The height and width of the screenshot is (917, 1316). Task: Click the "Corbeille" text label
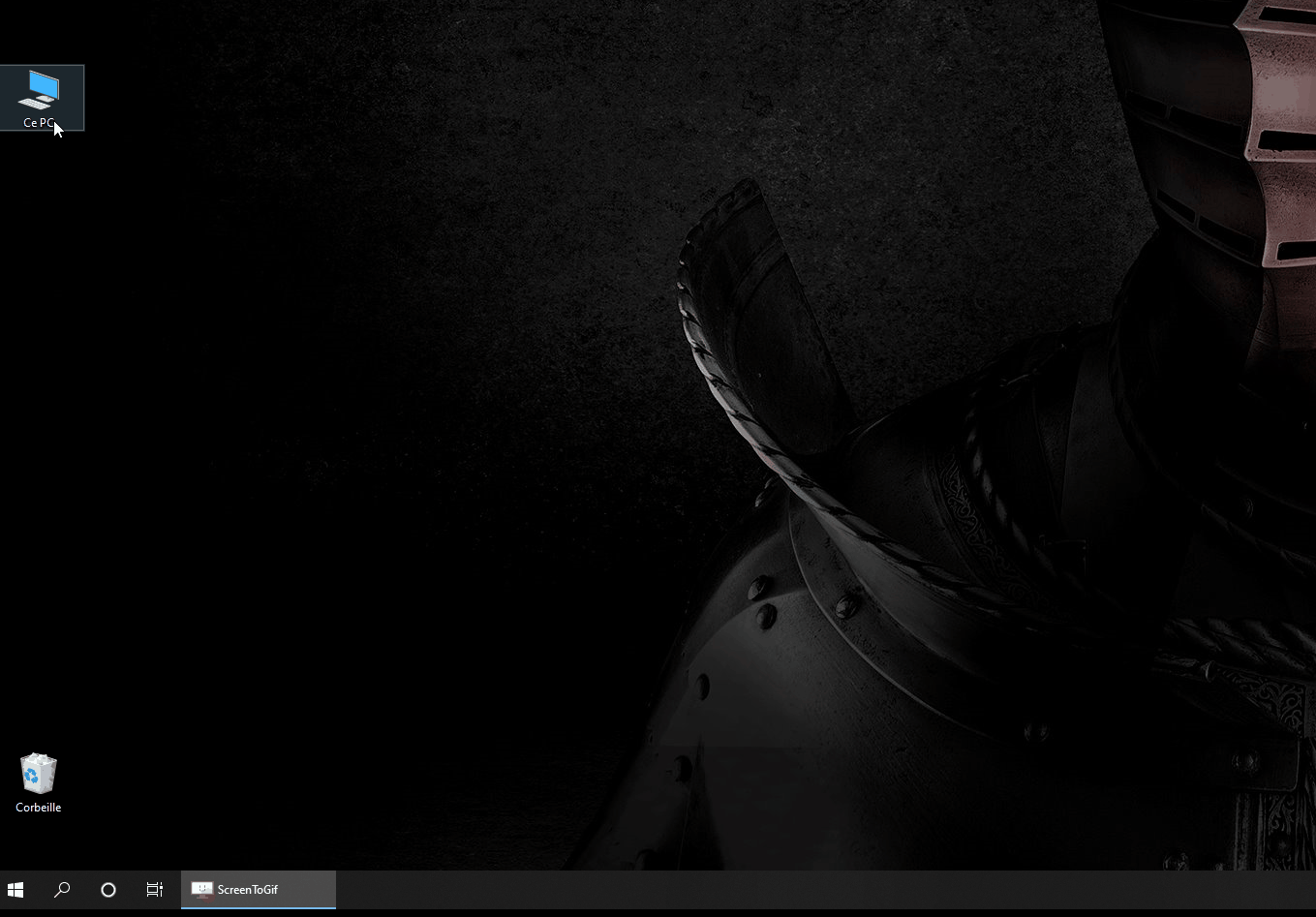click(x=39, y=808)
